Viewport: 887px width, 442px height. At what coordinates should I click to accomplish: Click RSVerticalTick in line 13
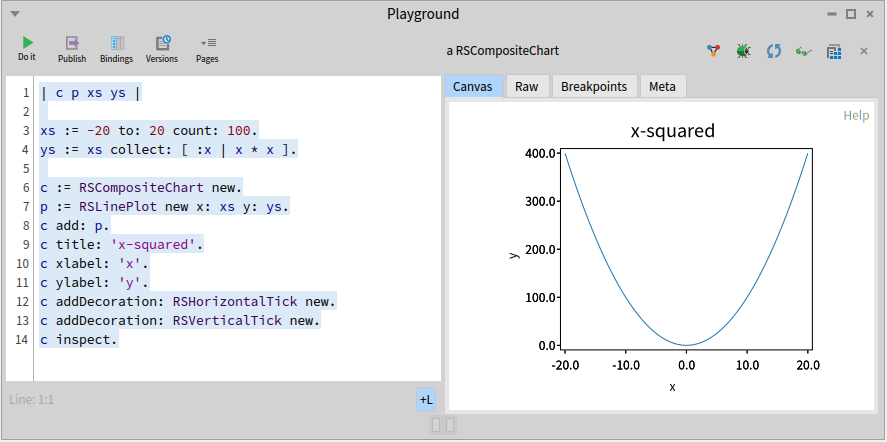click(x=227, y=321)
